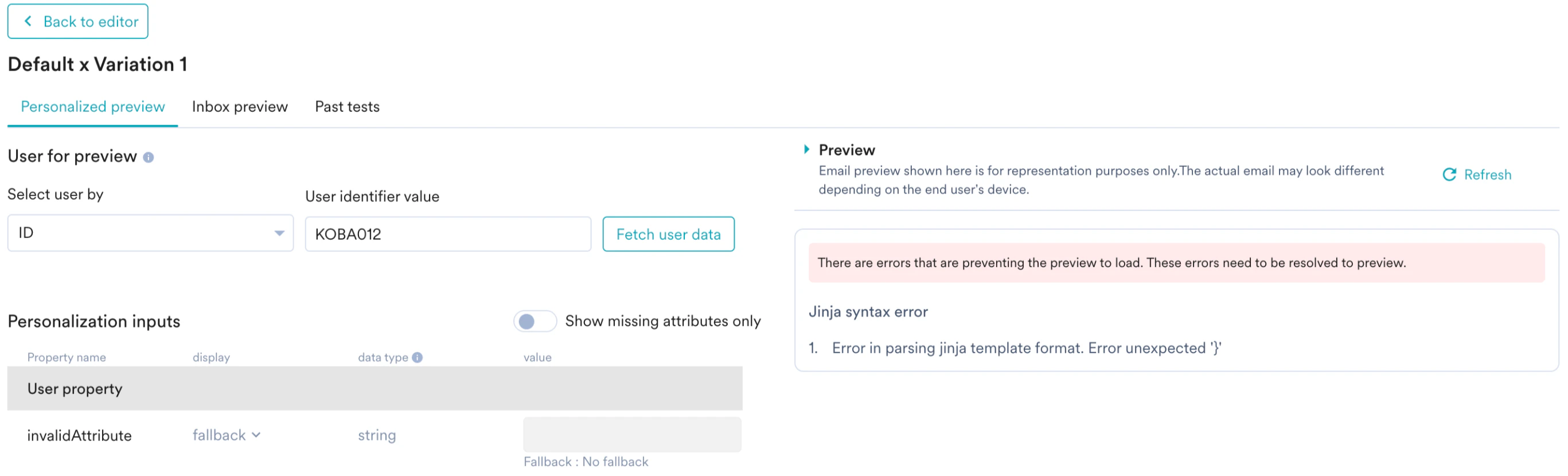Click the expand triangle beside Preview heading

pyautogui.click(x=806, y=149)
